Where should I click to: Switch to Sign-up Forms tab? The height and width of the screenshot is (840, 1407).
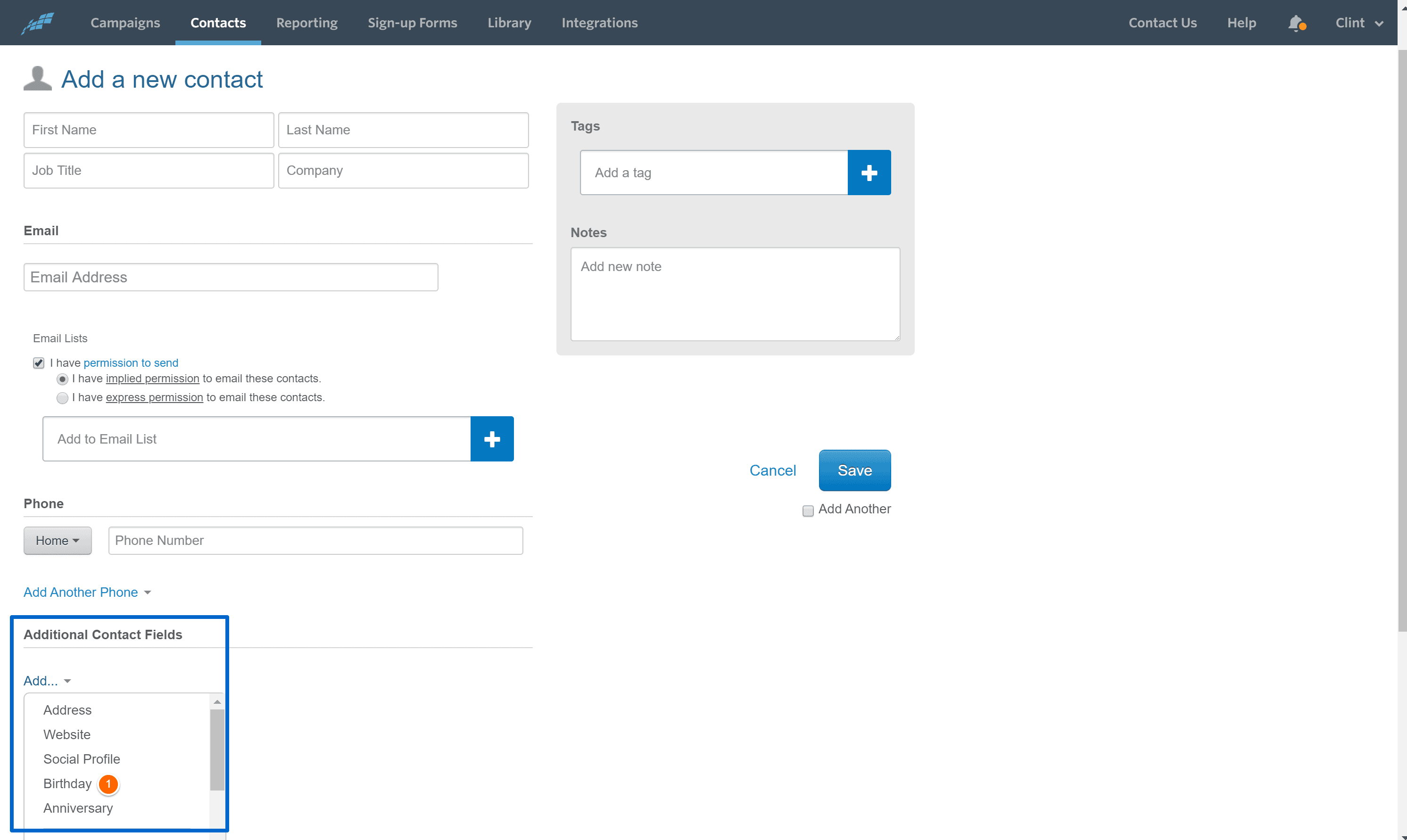pos(412,23)
